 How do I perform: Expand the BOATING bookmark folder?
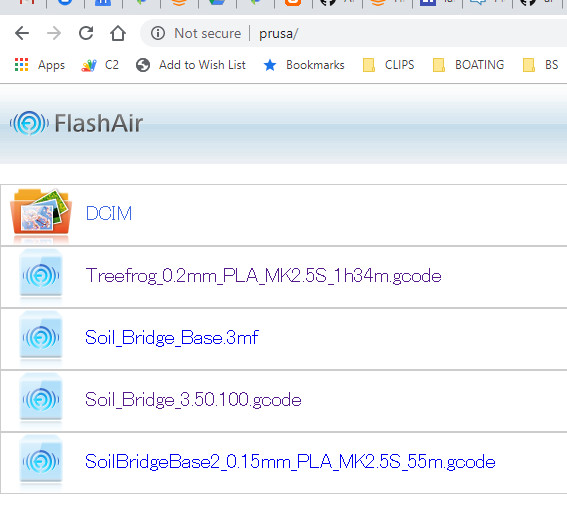click(x=468, y=65)
